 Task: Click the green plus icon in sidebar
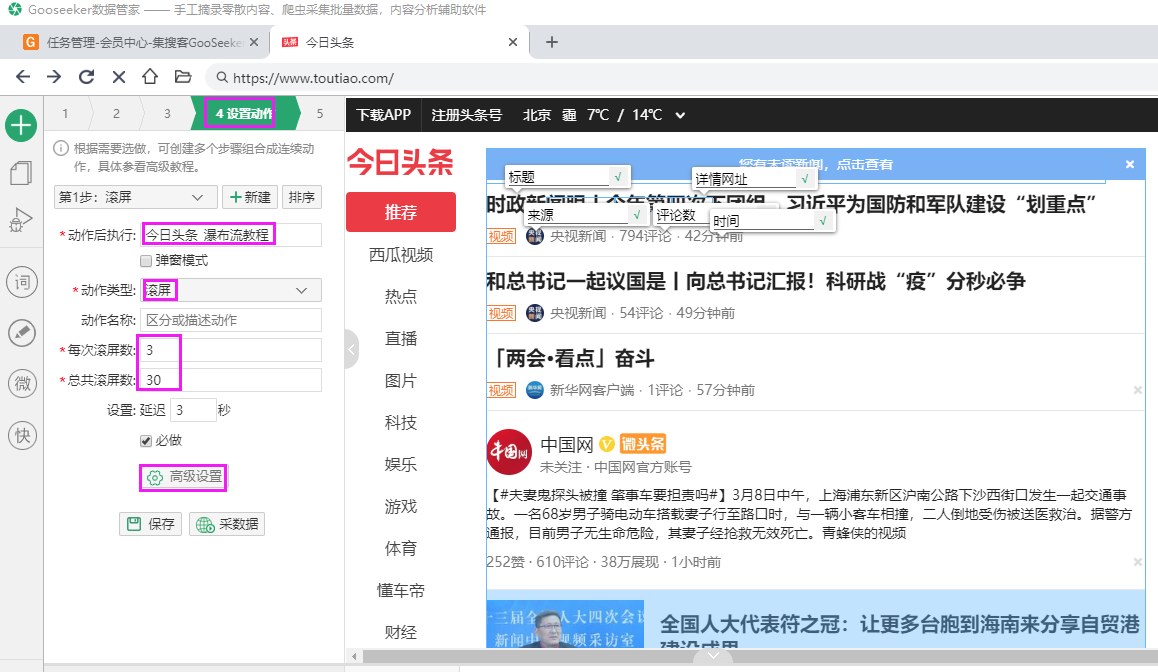[21, 126]
